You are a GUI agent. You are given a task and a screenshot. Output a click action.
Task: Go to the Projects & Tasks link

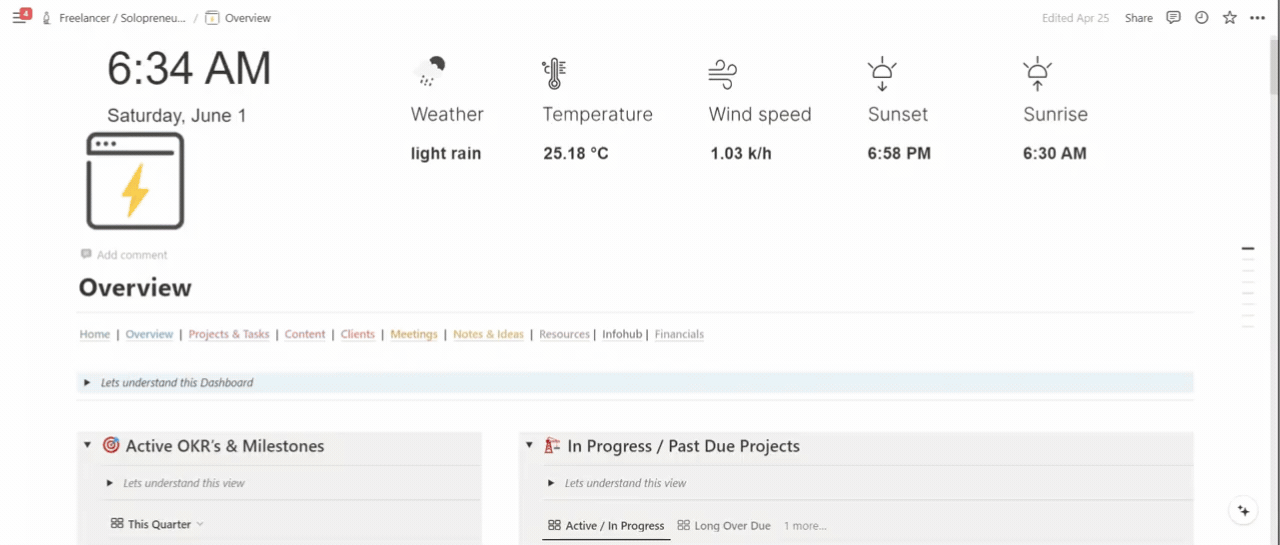228,334
